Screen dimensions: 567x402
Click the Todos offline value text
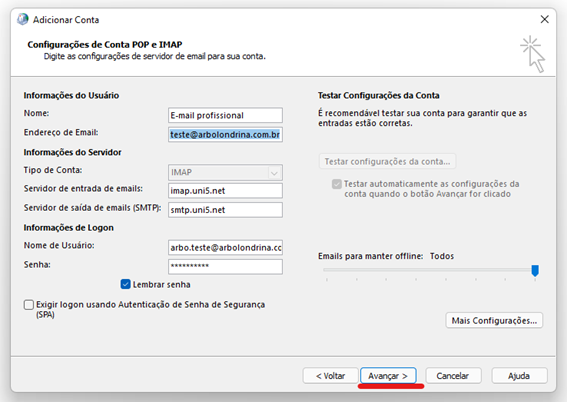(x=442, y=256)
